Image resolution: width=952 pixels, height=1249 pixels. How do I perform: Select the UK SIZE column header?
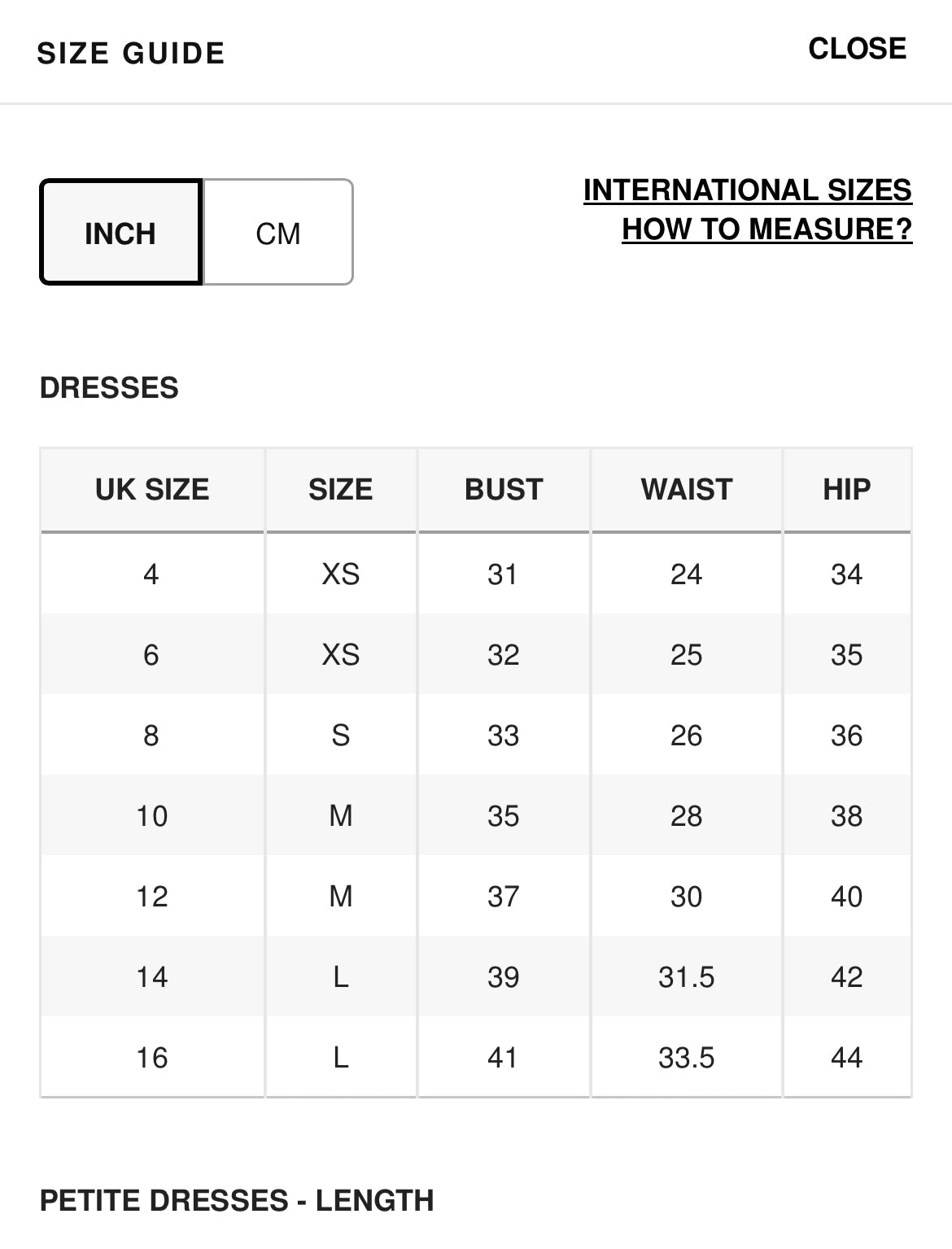151,489
